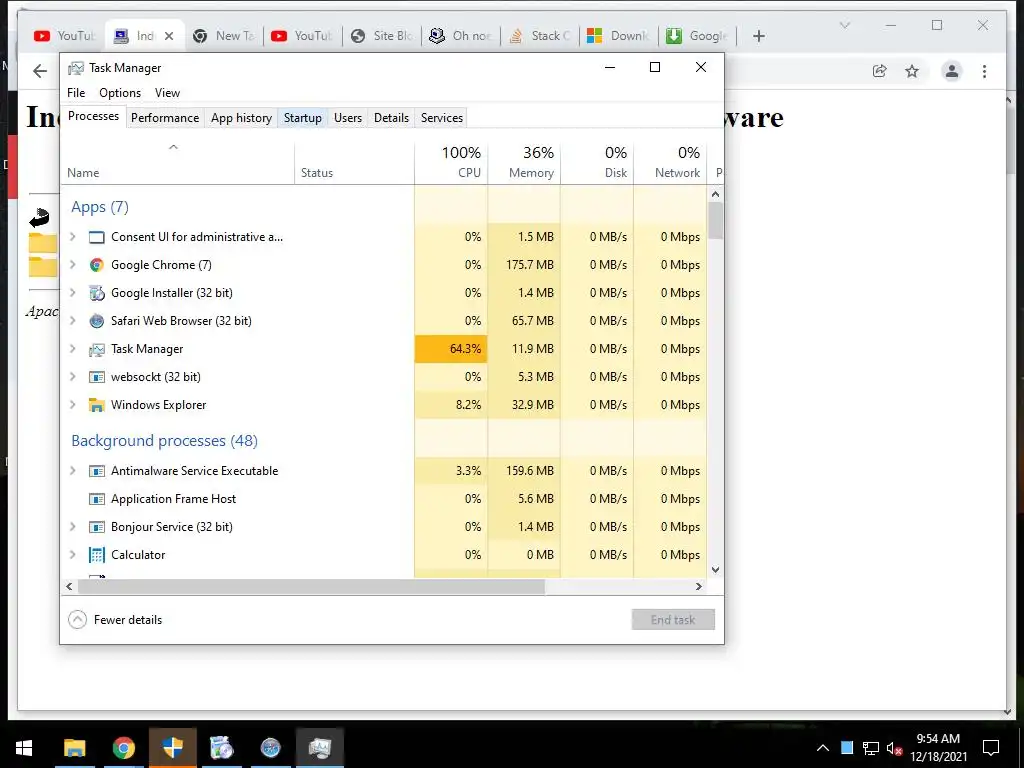The image size is (1024, 768).
Task: Switch to the Stack Chrome tab
Action: click(539, 36)
